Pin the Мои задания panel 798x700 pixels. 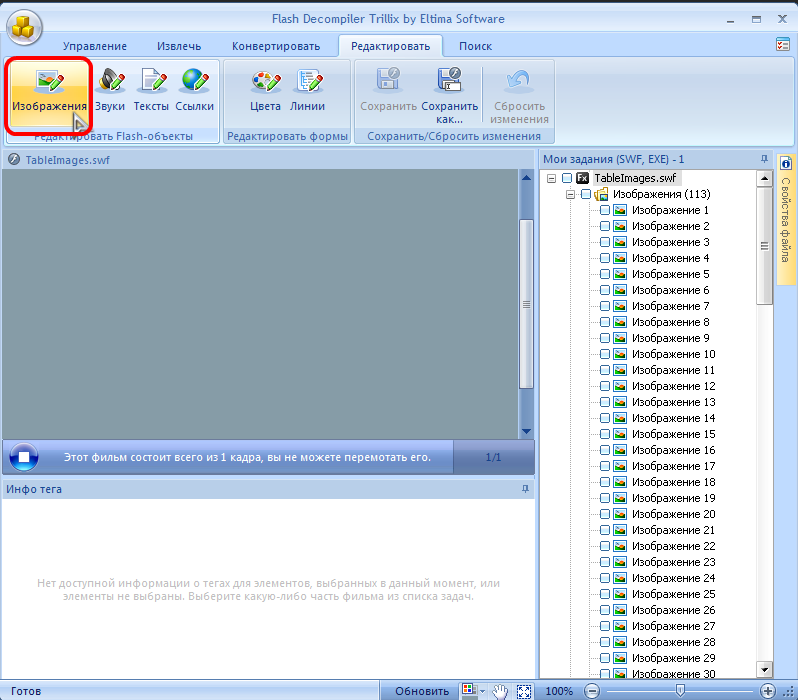(x=764, y=159)
